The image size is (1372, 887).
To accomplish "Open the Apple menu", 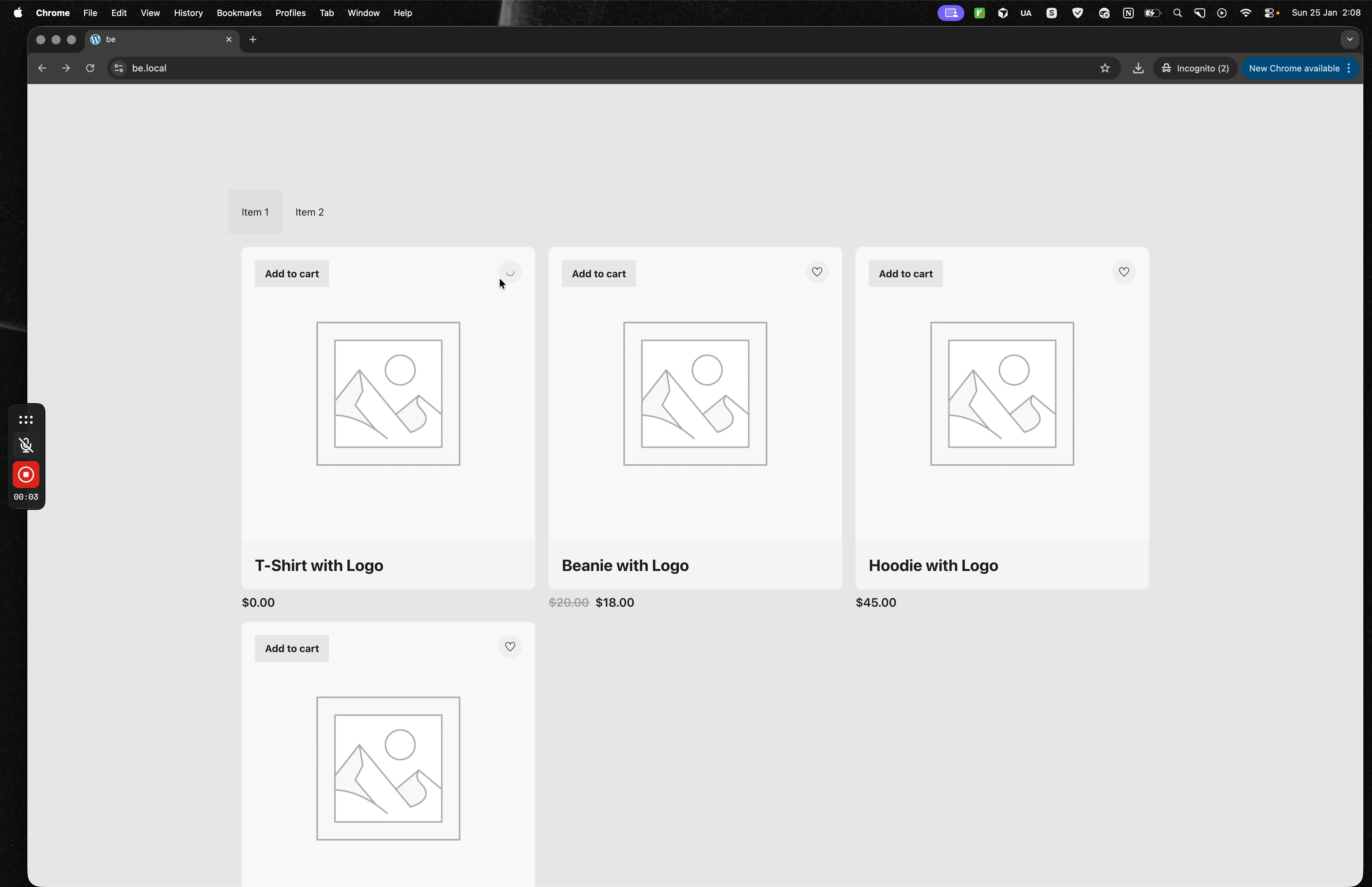I will (x=18, y=13).
